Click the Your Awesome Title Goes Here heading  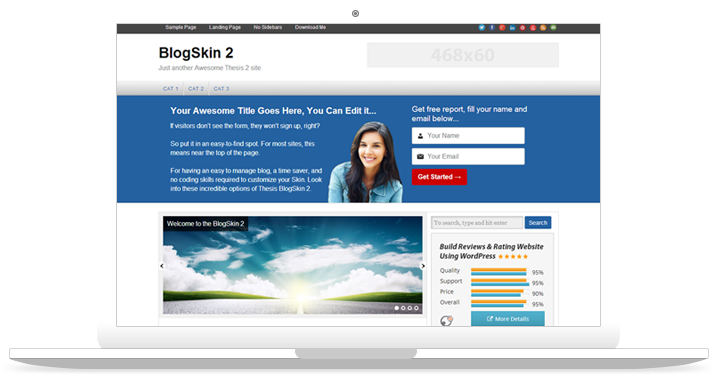(273, 111)
